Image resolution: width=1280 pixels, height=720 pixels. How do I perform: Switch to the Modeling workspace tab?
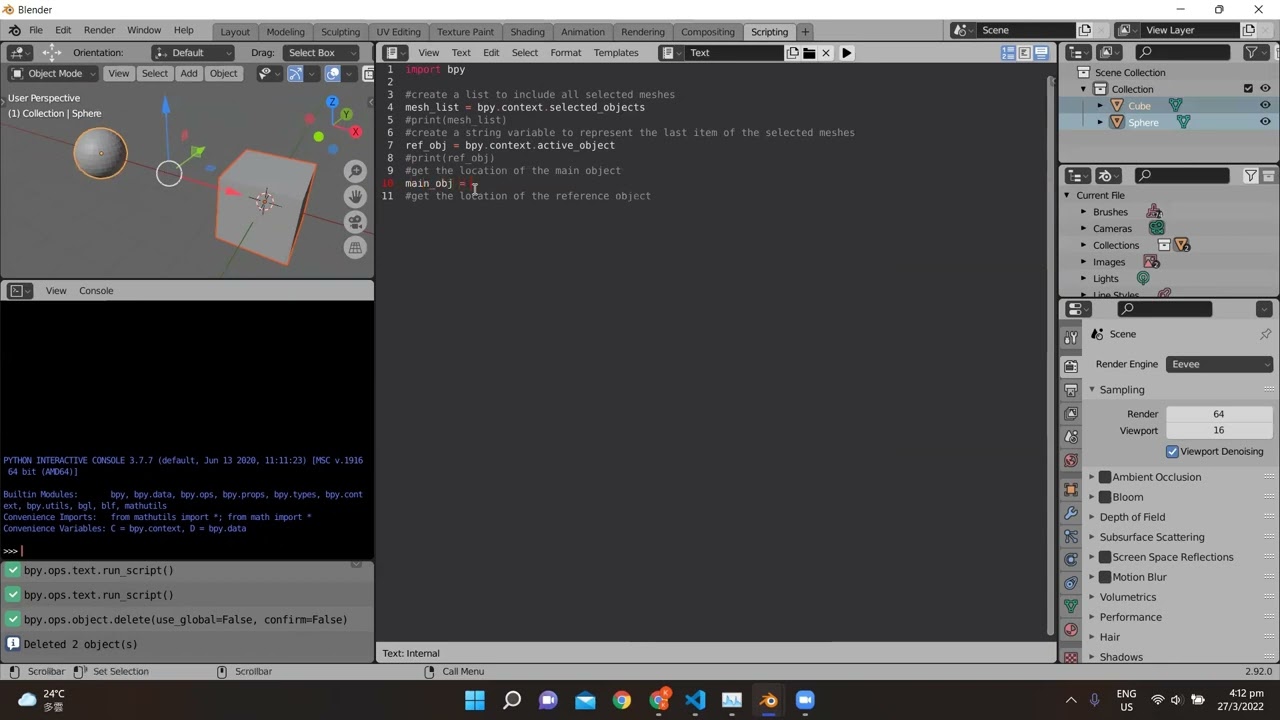pyautogui.click(x=285, y=32)
